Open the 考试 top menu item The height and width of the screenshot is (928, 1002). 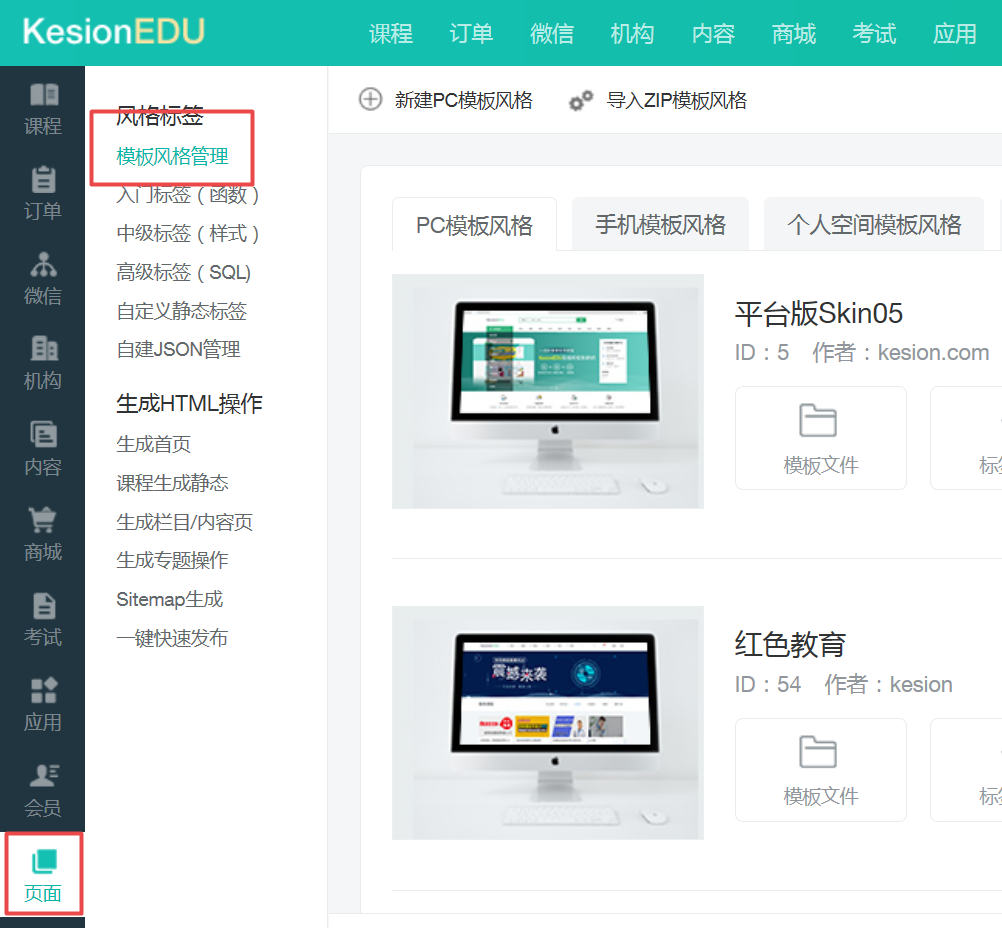[x=874, y=33]
